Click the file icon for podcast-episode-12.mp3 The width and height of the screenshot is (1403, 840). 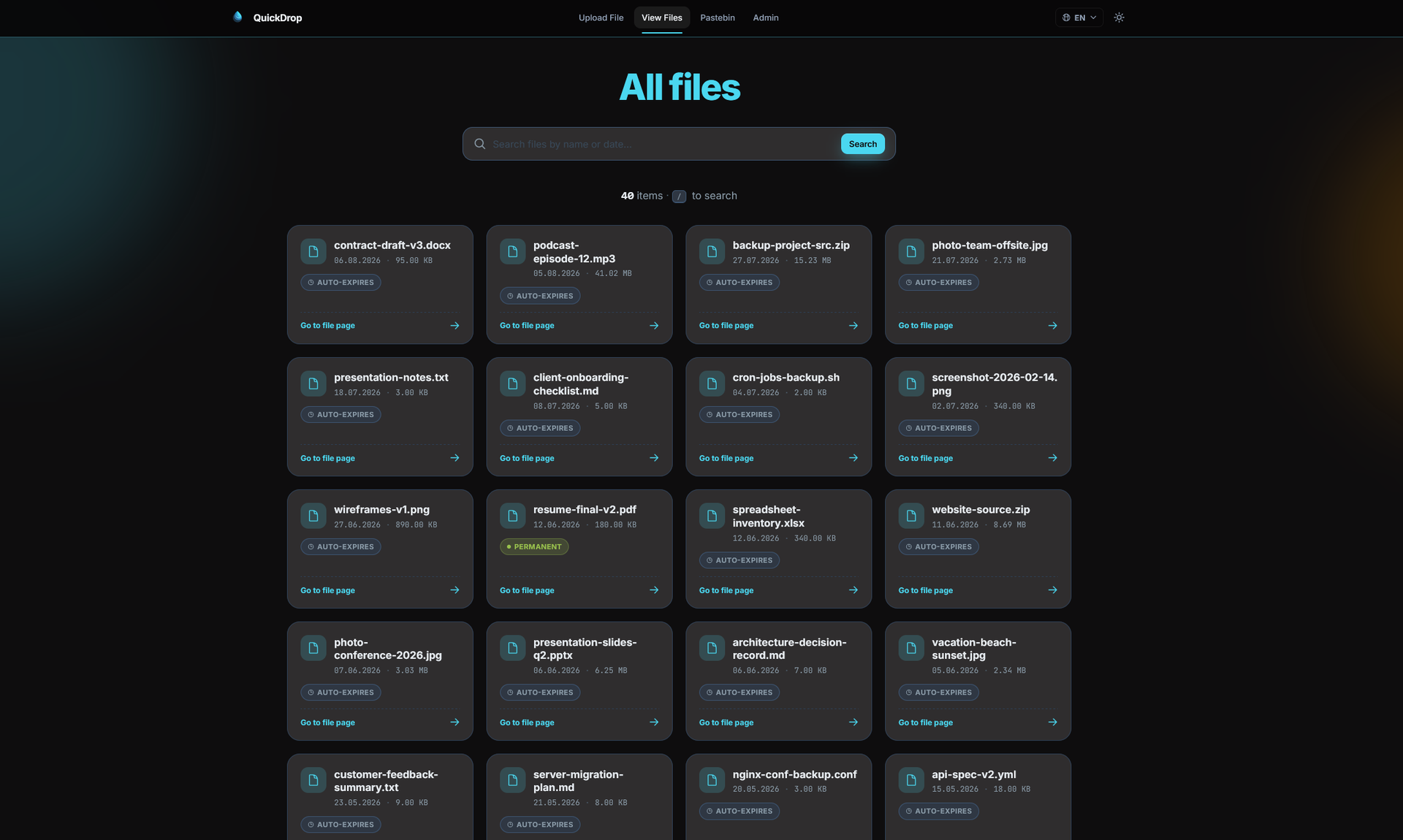512,251
